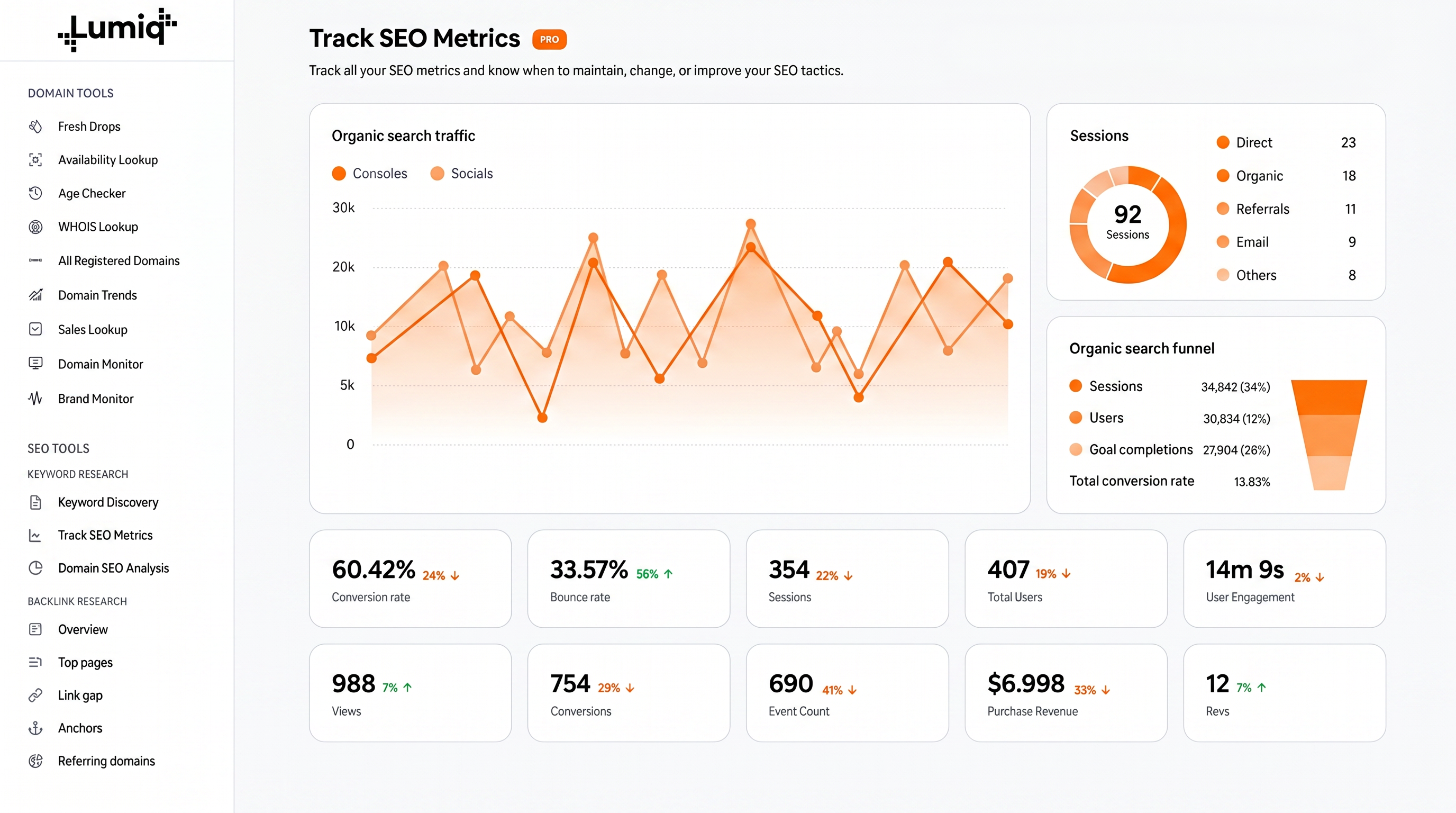Click the funnel Sessions value 34,842 (34%)
1456x813 pixels.
1235,387
